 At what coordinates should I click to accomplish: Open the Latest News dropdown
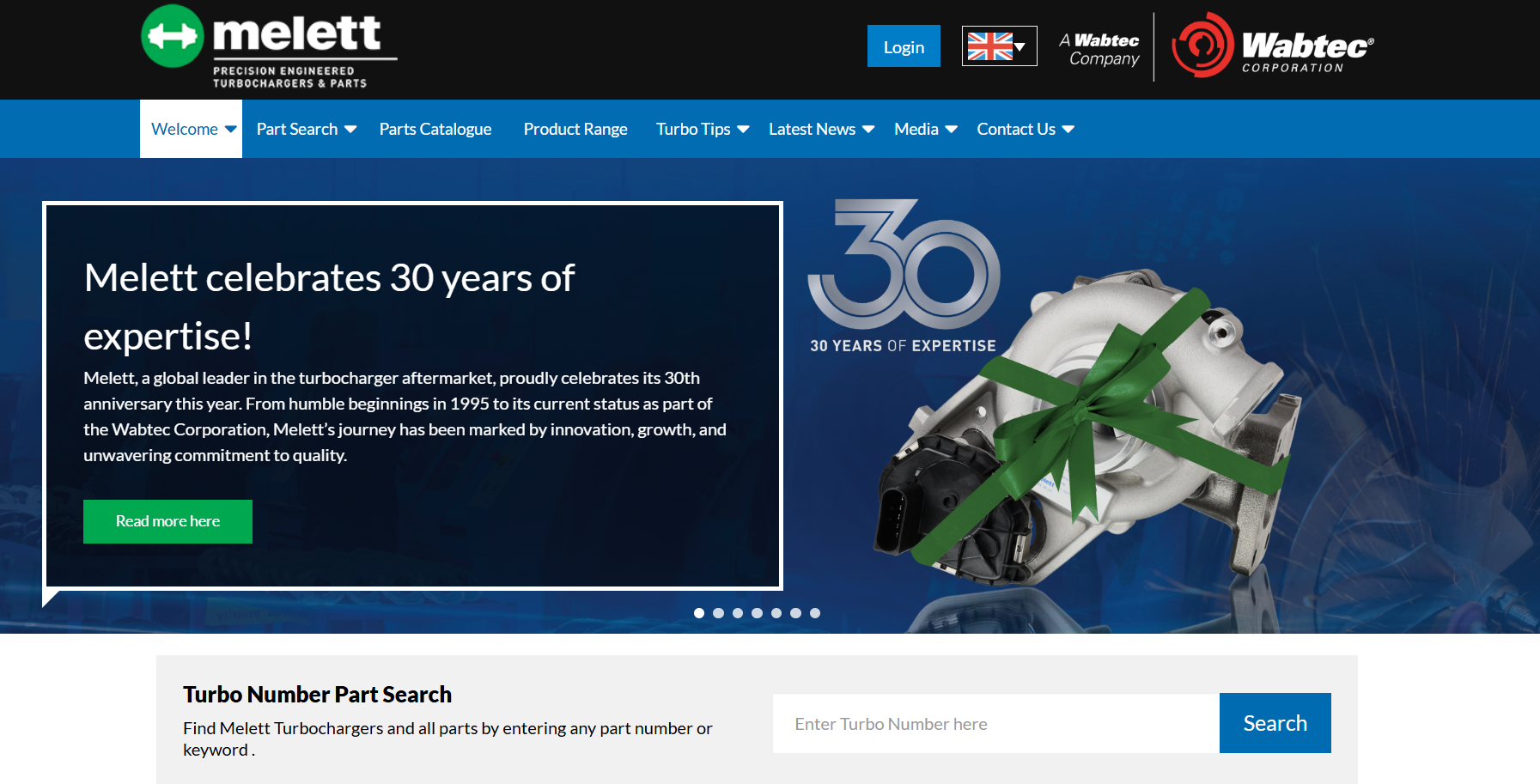point(820,129)
